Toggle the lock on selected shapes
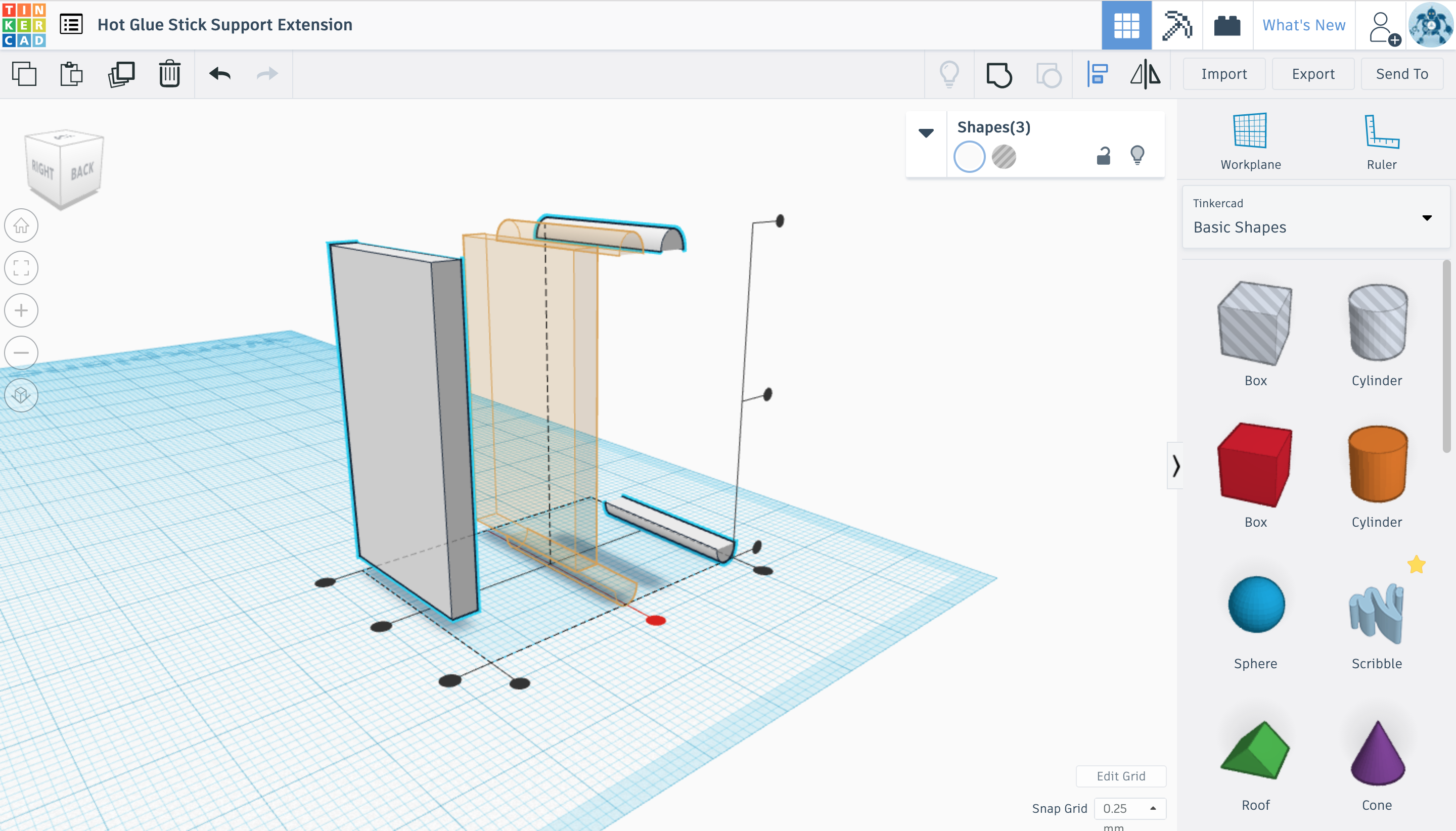 1103,156
